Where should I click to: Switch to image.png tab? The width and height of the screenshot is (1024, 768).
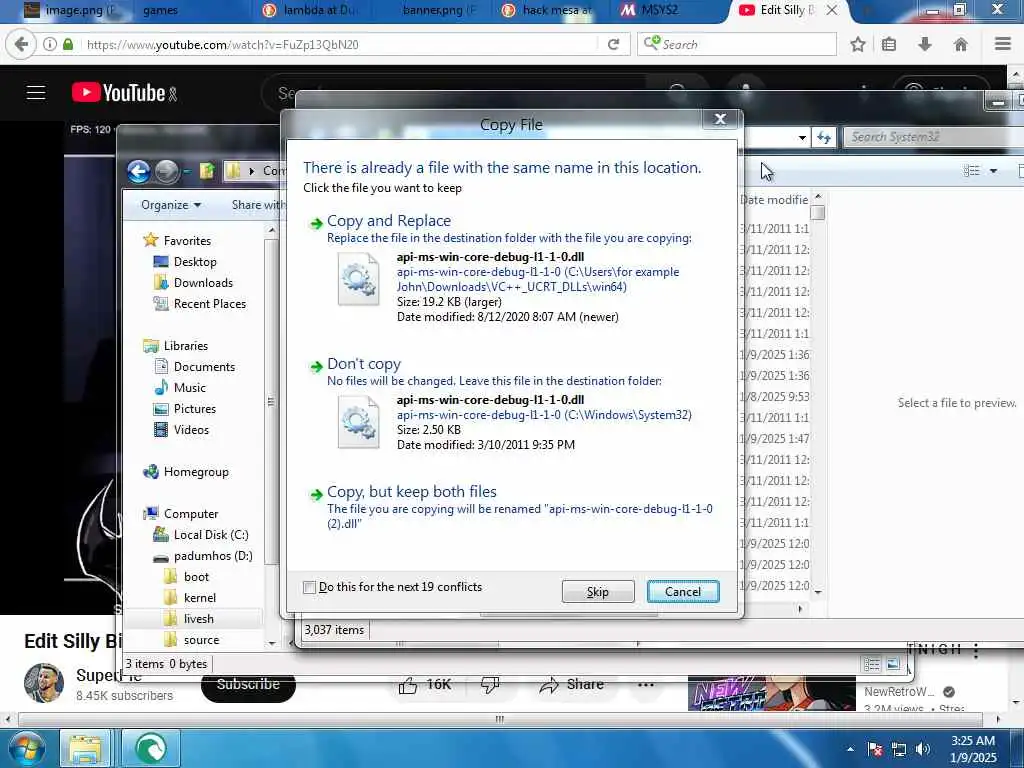(x=72, y=10)
